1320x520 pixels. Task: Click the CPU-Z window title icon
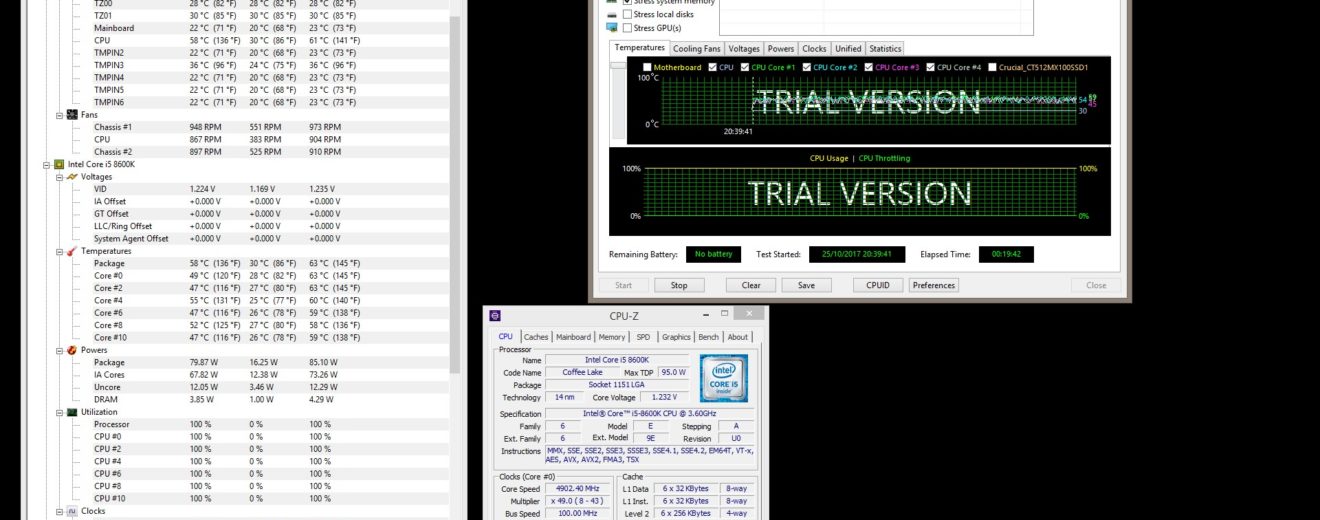(x=495, y=316)
